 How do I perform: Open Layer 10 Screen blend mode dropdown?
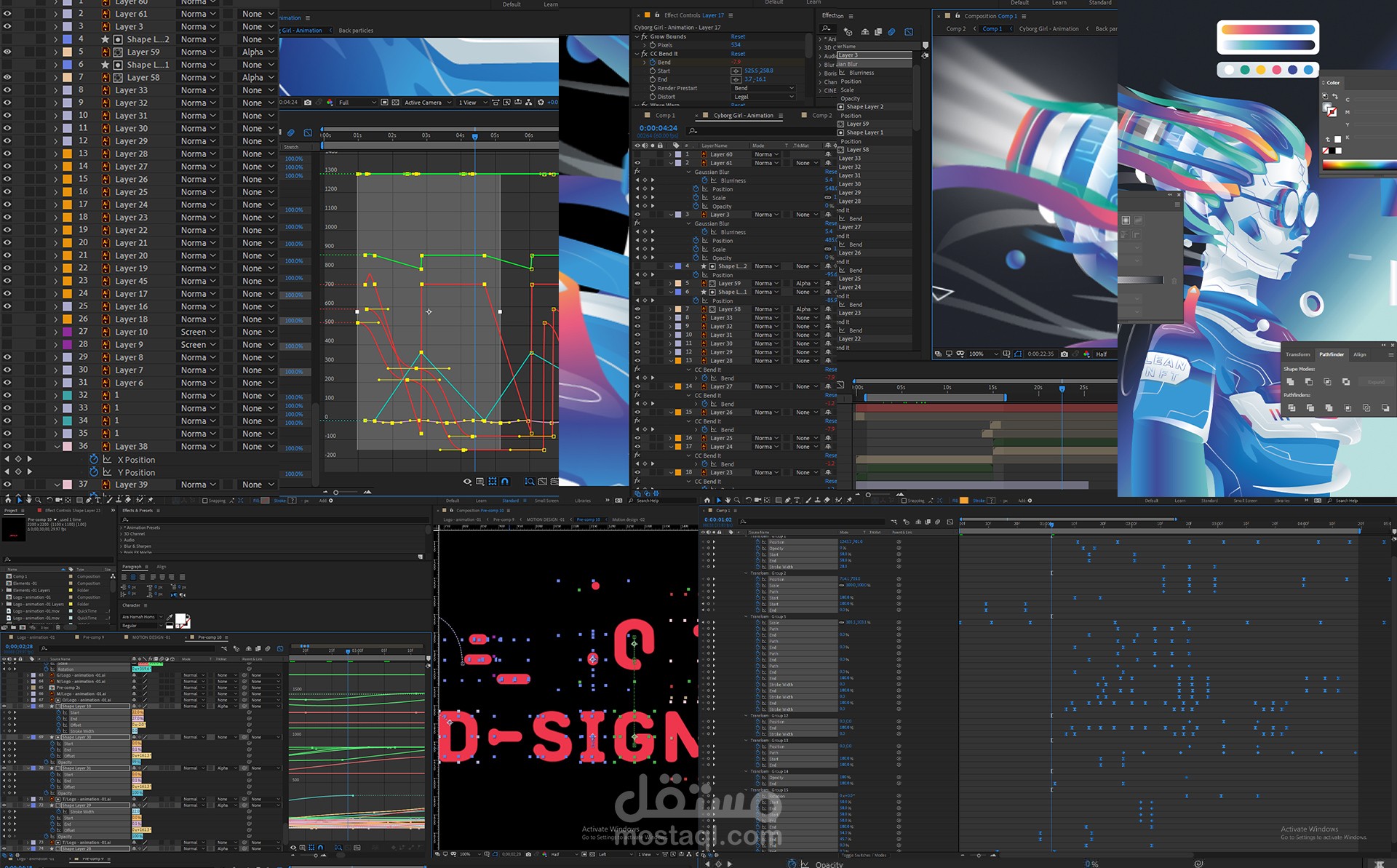pyautogui.click(x=198, y=332)
